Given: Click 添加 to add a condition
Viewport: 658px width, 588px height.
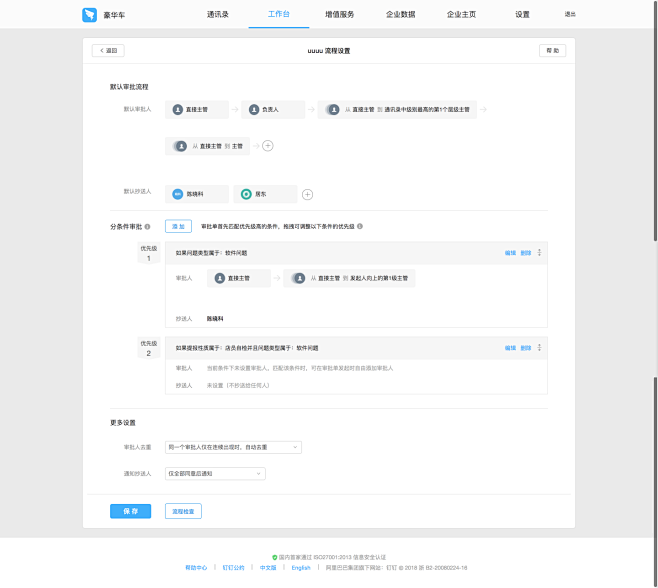Looking at the screenshot, I should point(178,226).
